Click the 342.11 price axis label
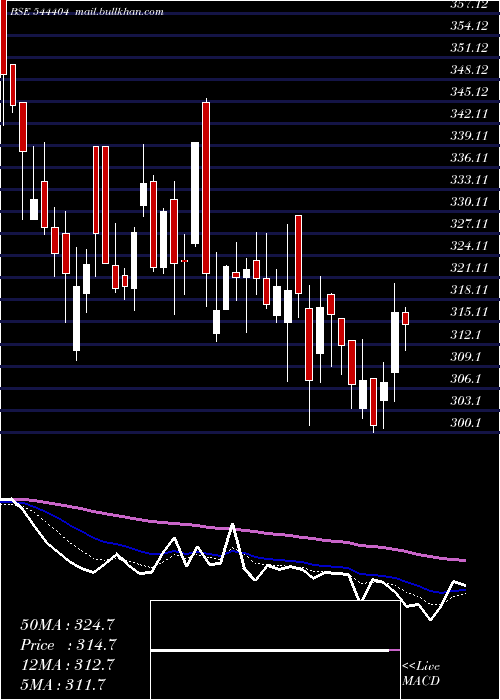 [469, 114]
